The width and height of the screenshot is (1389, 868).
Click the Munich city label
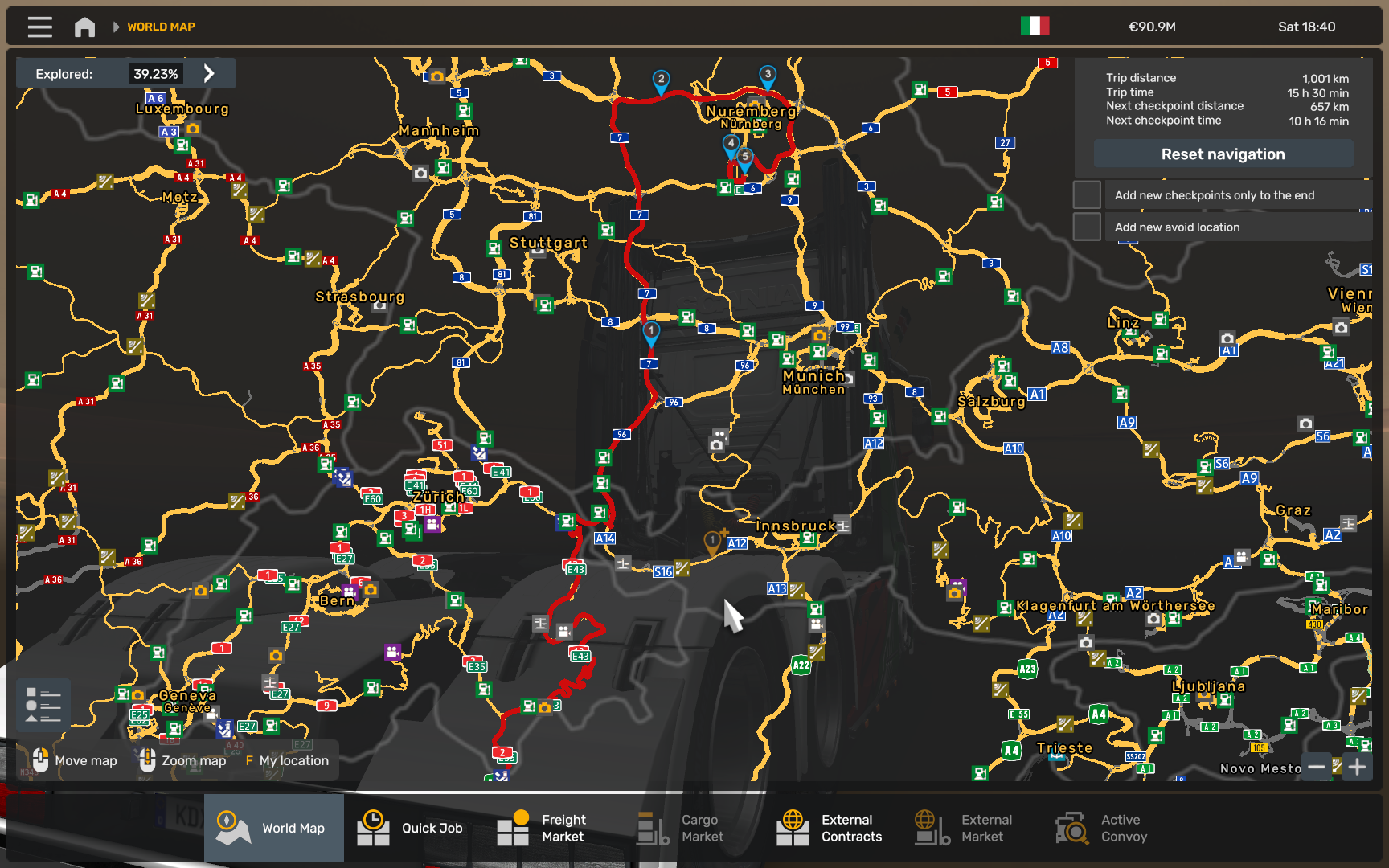[813, 376]
